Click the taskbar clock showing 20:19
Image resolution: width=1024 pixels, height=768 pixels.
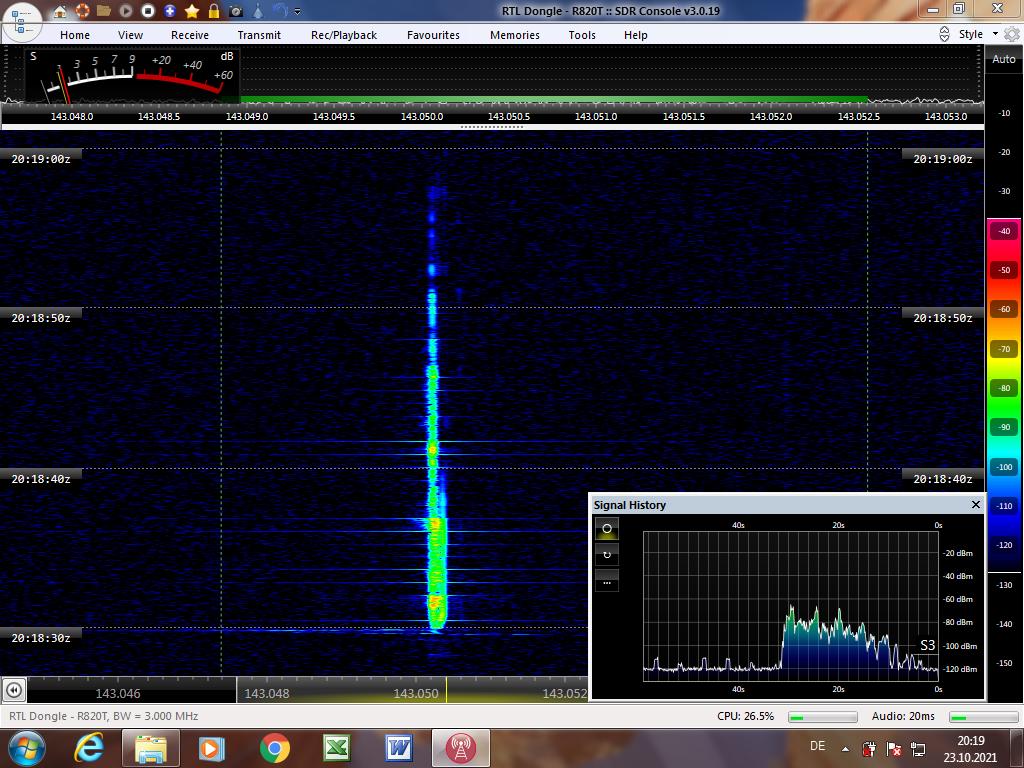(x=970, y=749)
